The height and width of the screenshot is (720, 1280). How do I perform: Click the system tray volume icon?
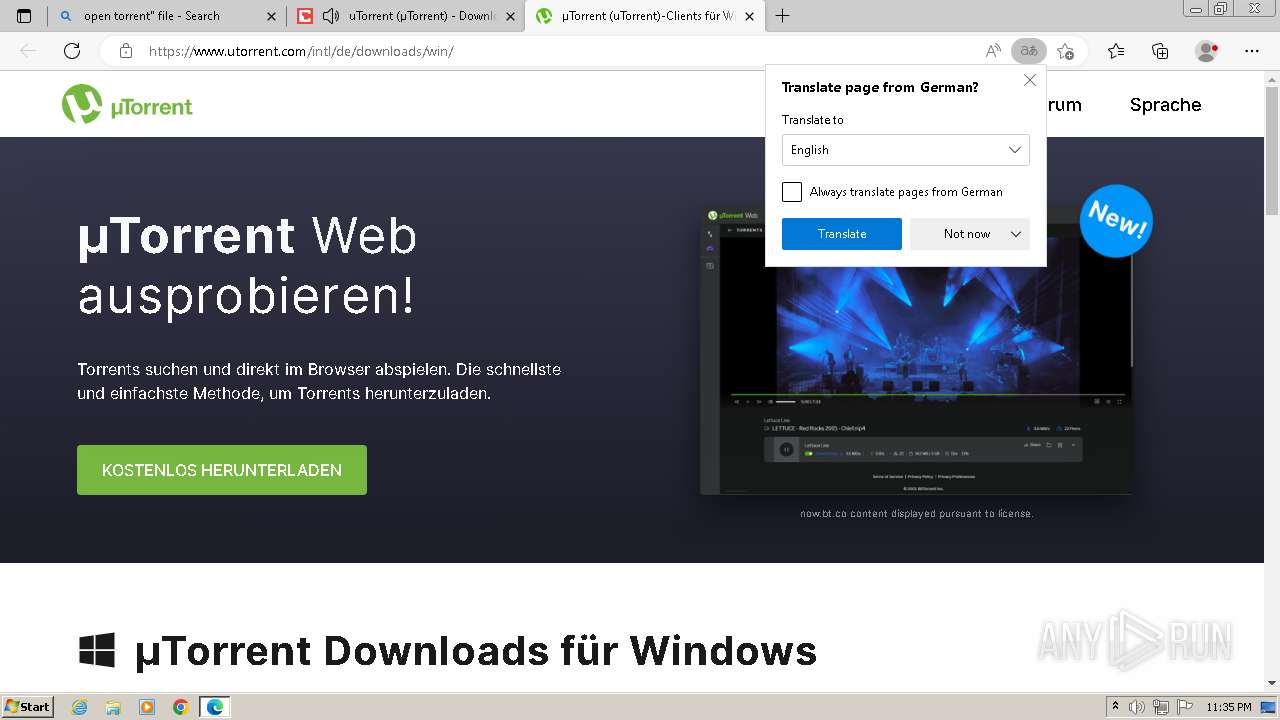[1137, 707]
